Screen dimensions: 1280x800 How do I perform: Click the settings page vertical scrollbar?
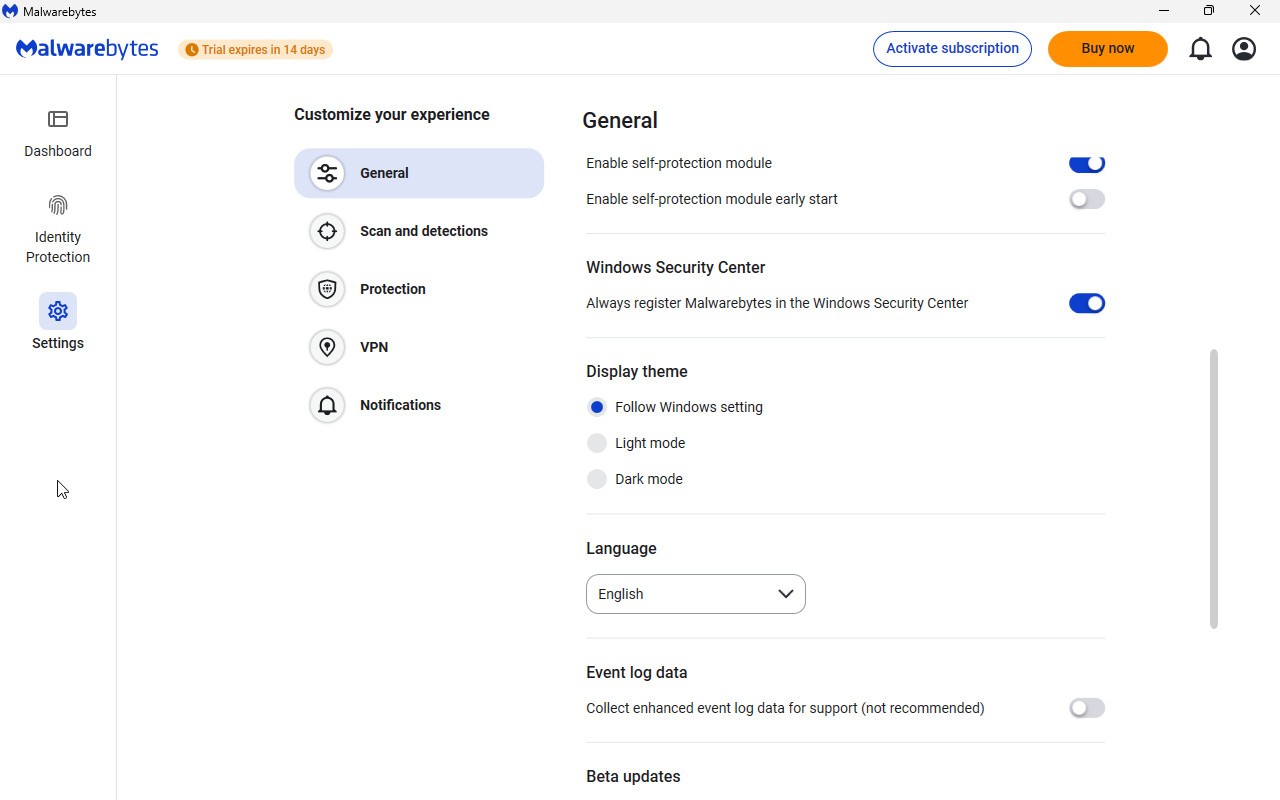point(1214,489)
